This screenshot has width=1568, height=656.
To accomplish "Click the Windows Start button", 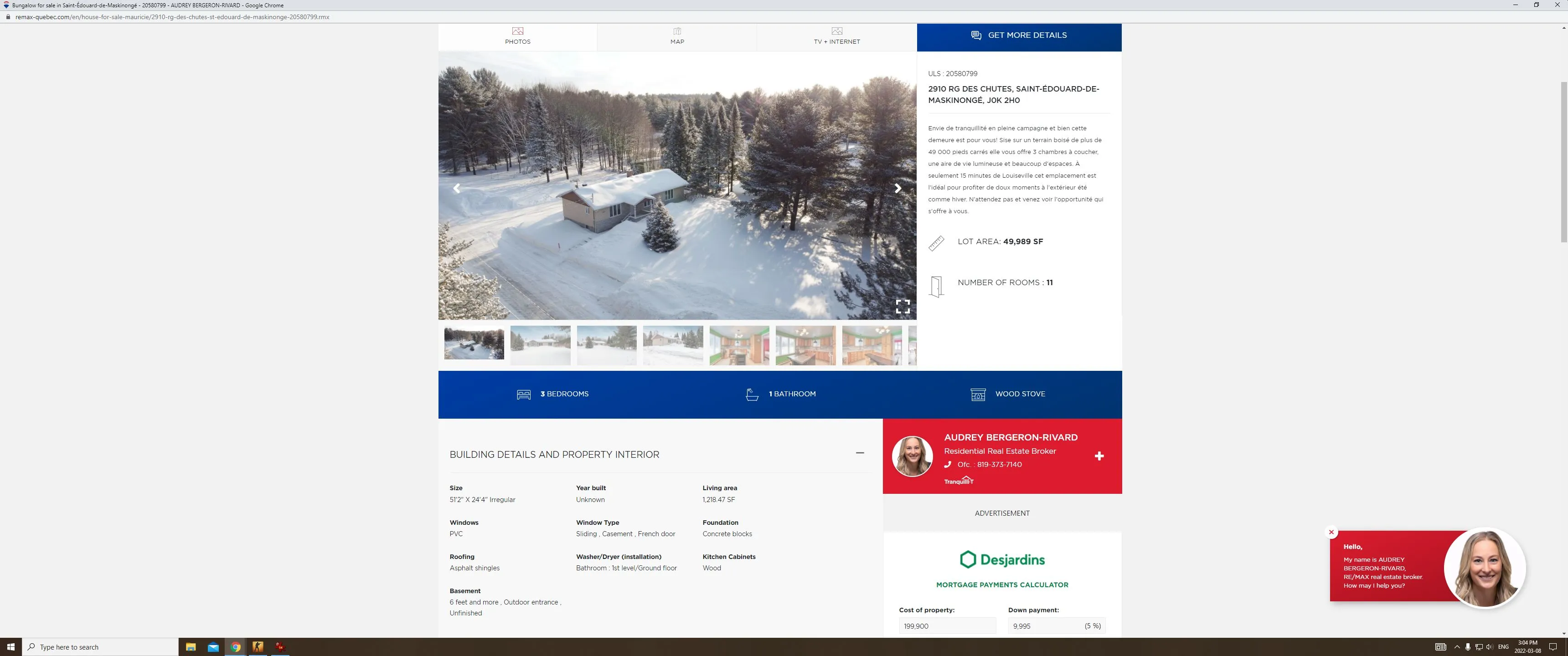I will [x=10, y=647].
